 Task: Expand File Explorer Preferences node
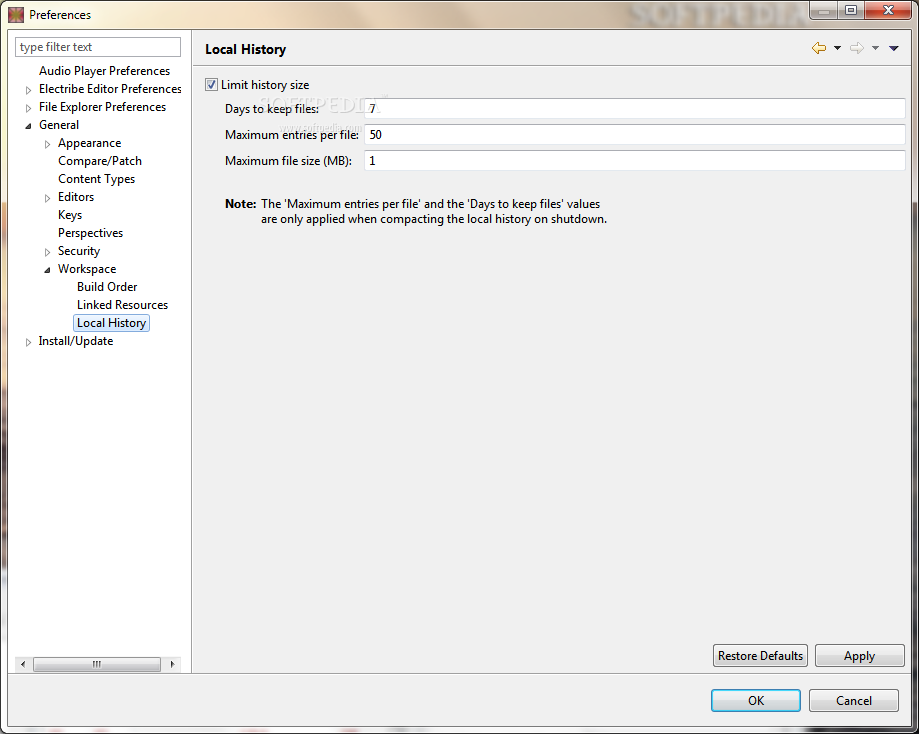coord(28,108)
